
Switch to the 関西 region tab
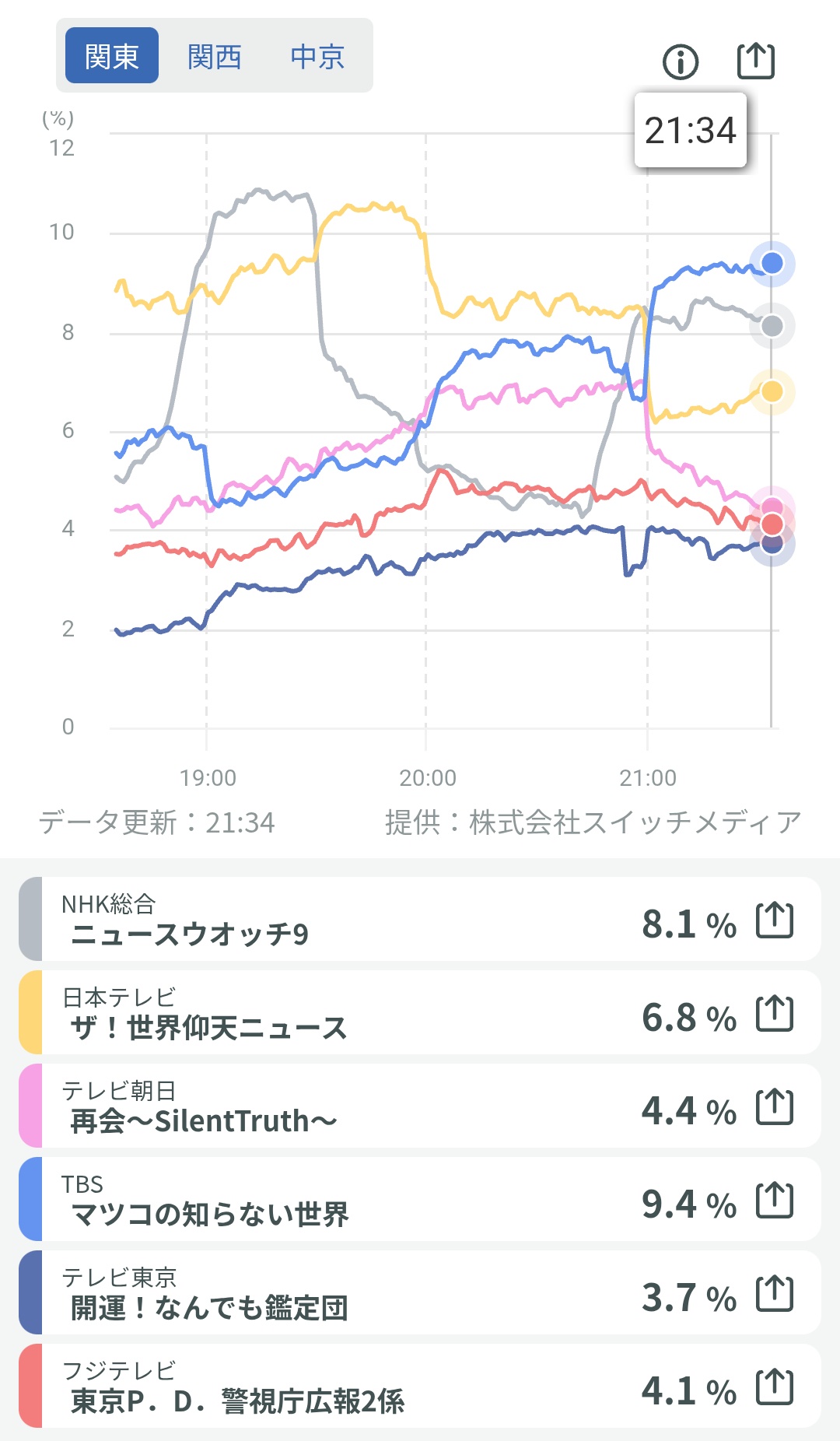pyautogui.click(x=215, y=56)
